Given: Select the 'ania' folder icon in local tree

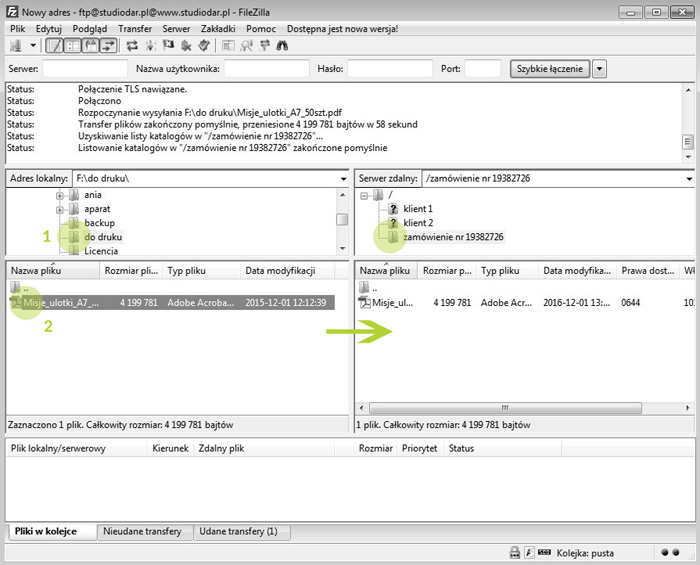Looking at the screenshot, I should pos(74,195).
